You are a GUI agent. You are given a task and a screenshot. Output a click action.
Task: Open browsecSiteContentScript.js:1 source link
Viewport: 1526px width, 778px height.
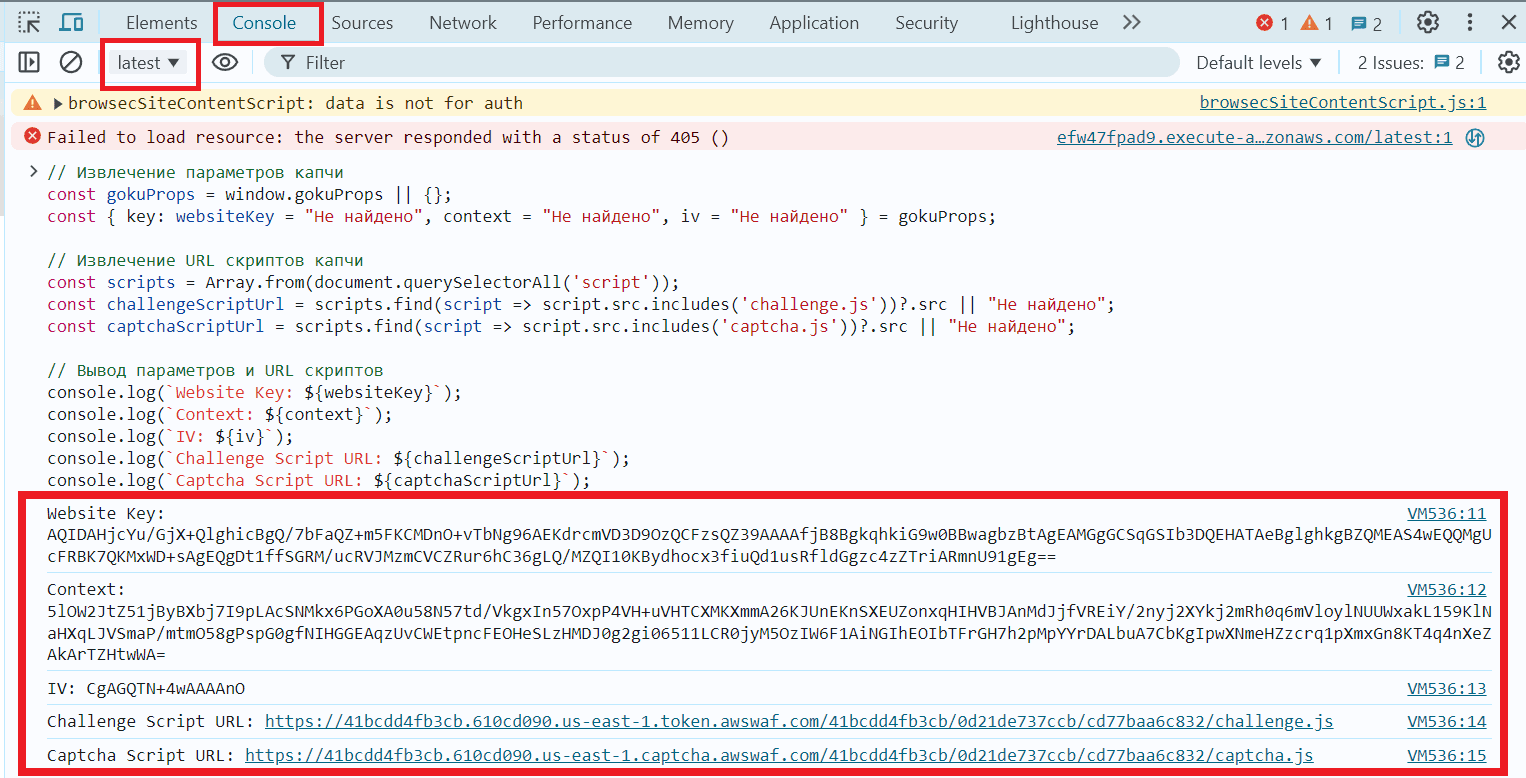coord(1343,102)
